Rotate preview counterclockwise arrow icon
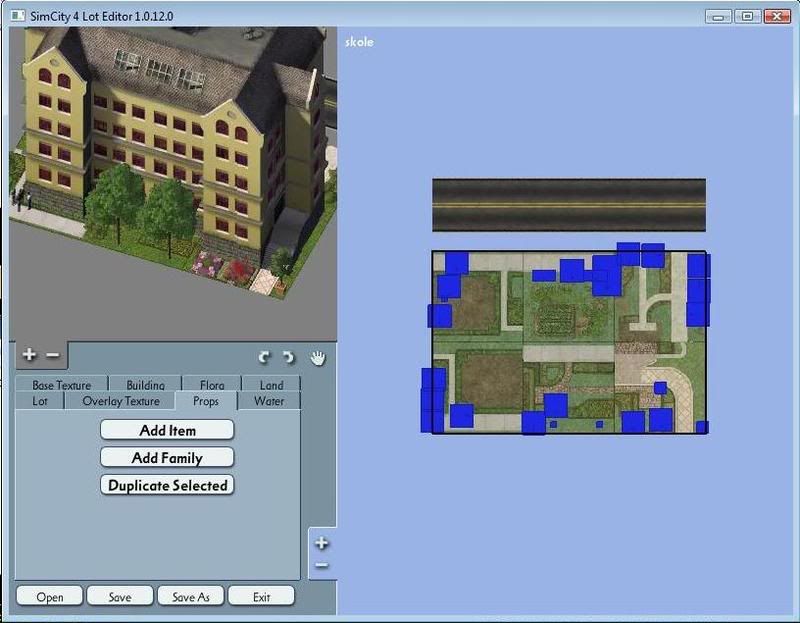Image resolution: width=800 pixels, height=623 pixels. point(264,357)
